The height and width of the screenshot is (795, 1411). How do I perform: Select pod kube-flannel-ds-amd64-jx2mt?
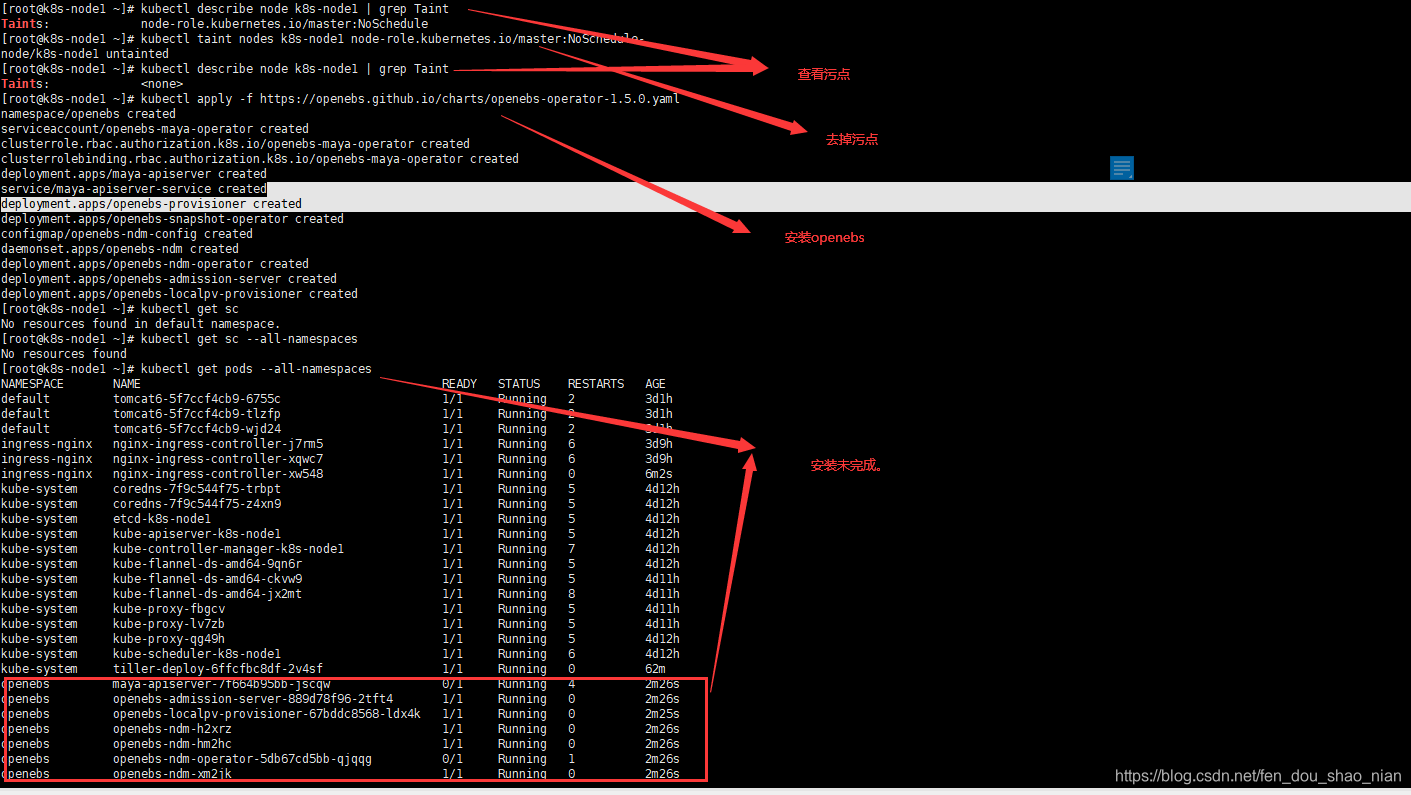point(207,594)
